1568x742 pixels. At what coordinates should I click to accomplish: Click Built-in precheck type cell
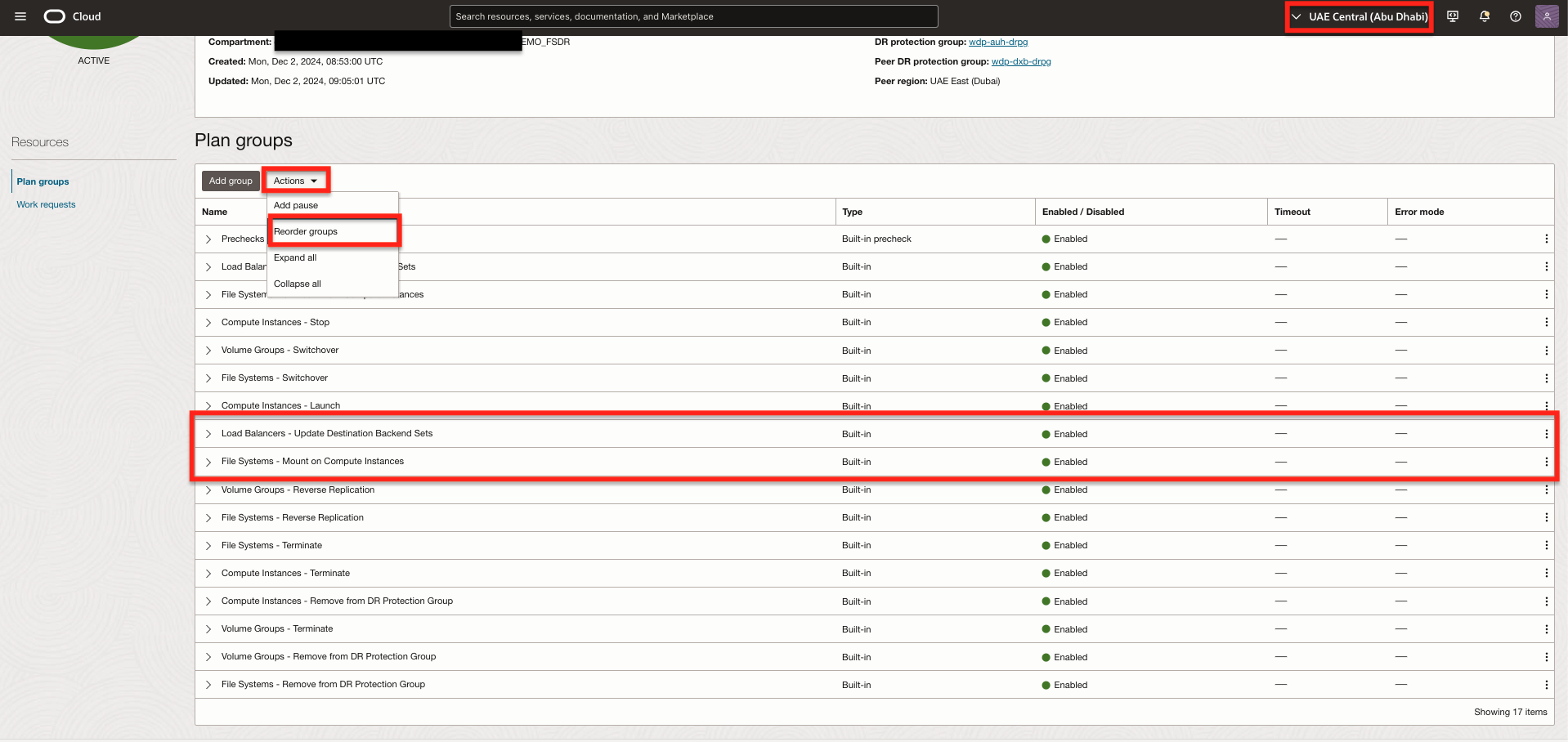[x=876, y=239]
